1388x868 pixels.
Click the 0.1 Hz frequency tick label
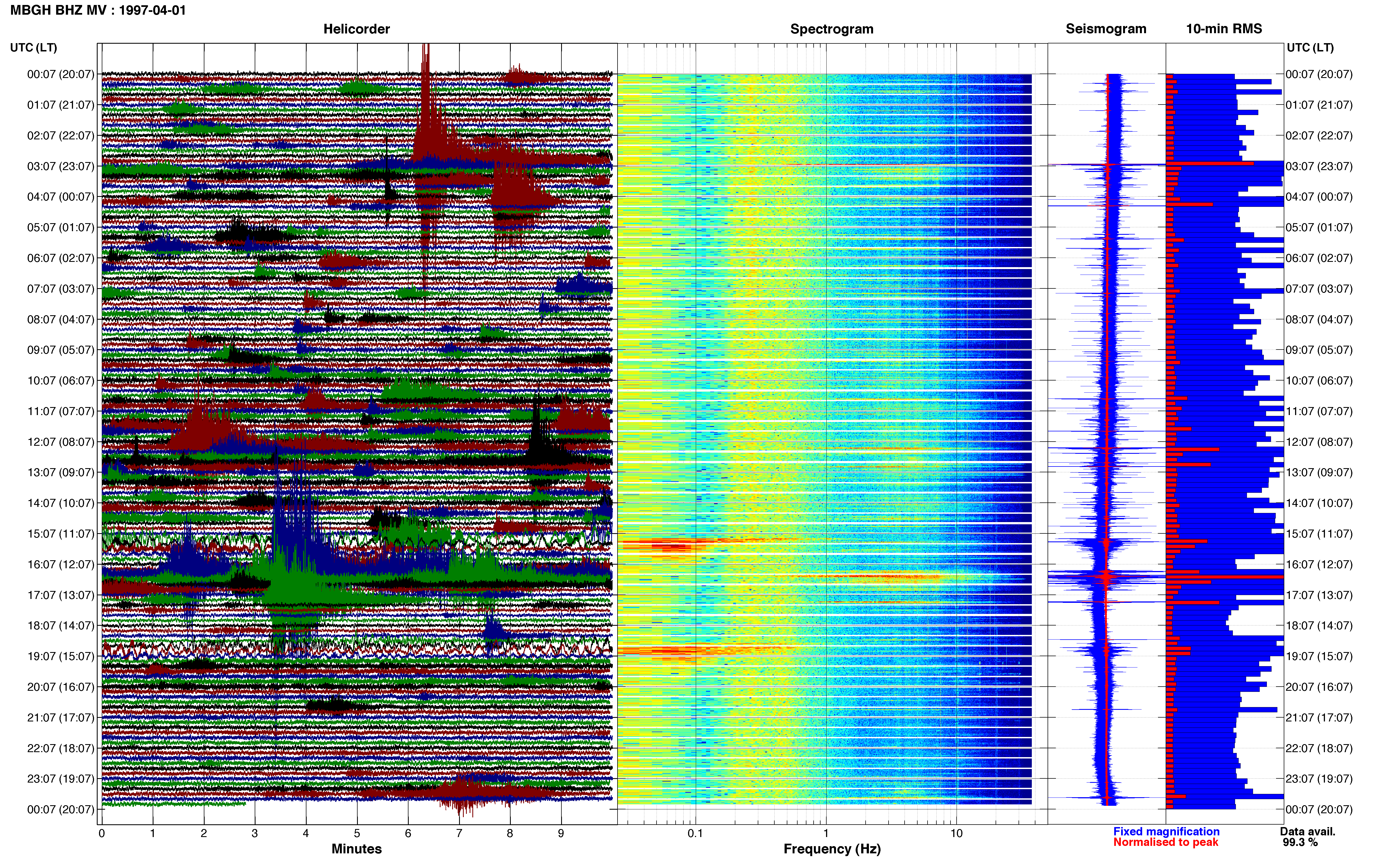click(695, 833)
